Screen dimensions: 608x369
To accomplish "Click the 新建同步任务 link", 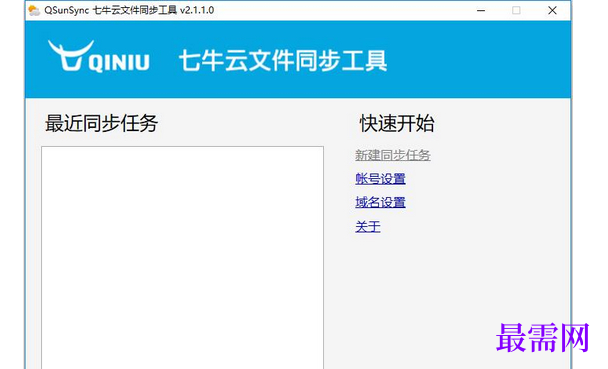I will tap(392, 155).
